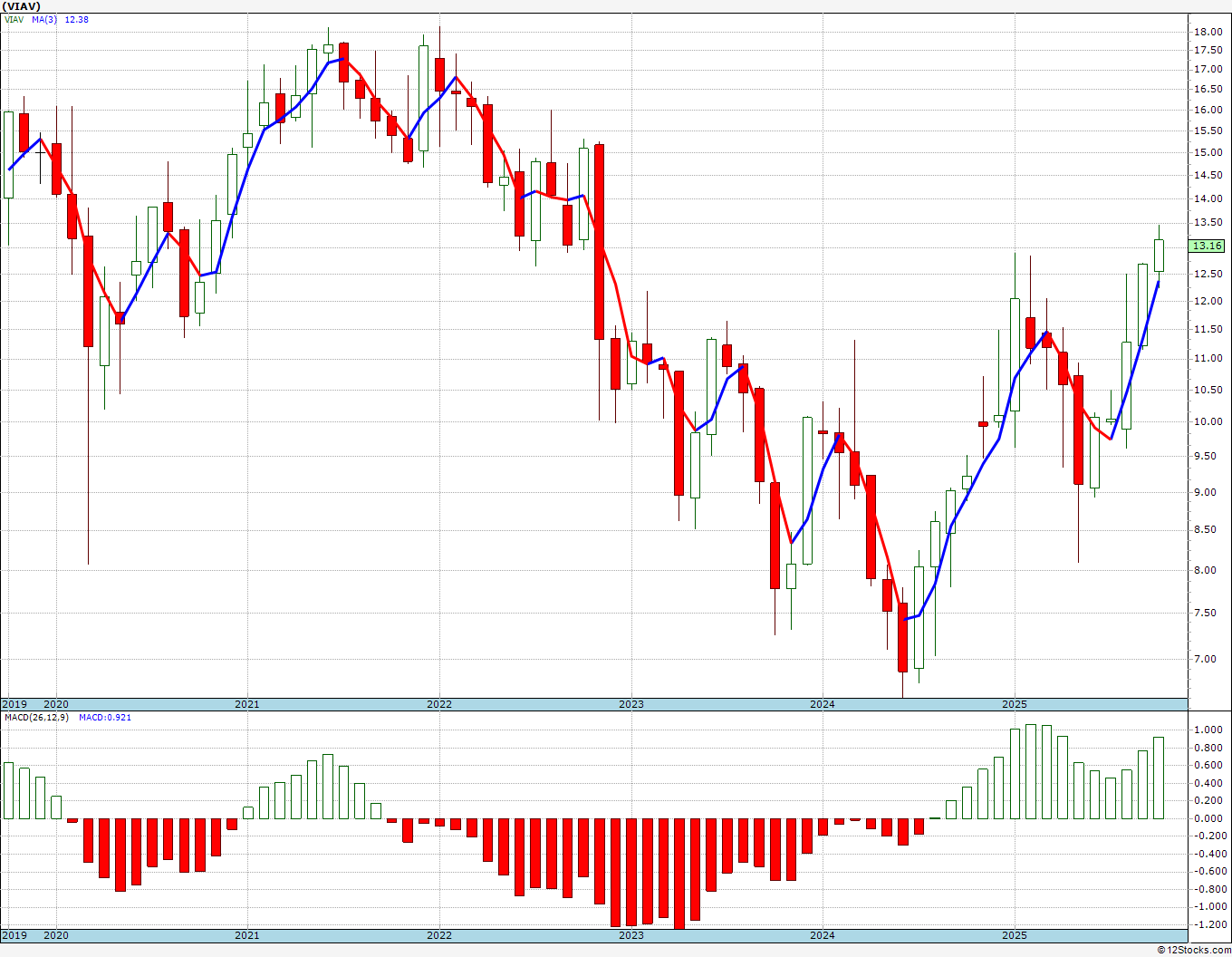Image resolution: width=1232 pixels, height=957 pixels.
Task: Click the 13.16 current price tag
Action: click(x=1208, y=246)
